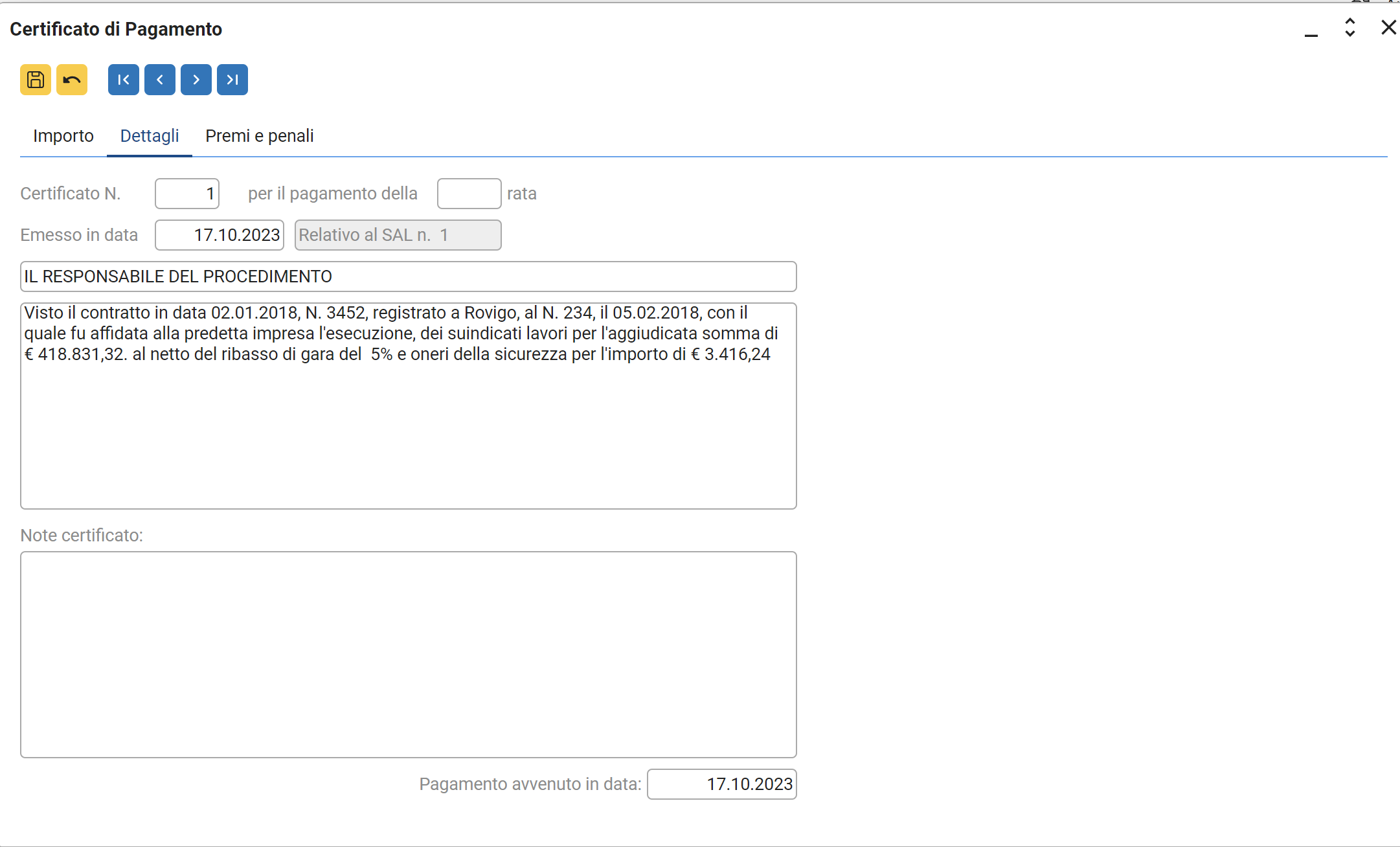The width and height of the screenshot is (1400, 847).
Task: Edit the Emesso in data field
Action: pos(220,235)
